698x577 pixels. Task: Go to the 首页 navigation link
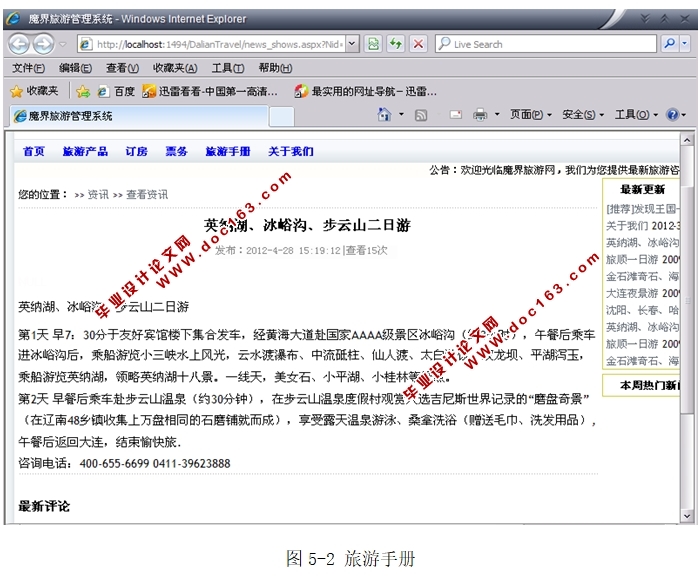tap(34, 151)
